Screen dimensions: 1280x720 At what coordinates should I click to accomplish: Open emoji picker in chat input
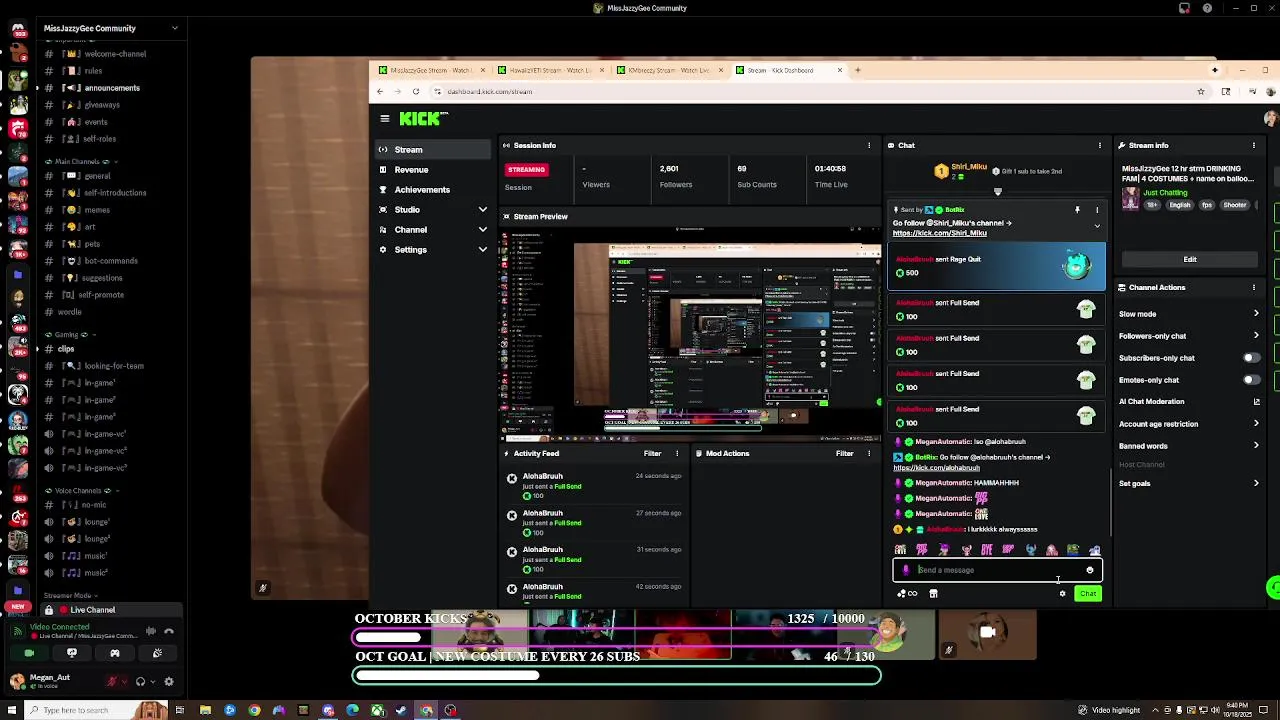1090,570
